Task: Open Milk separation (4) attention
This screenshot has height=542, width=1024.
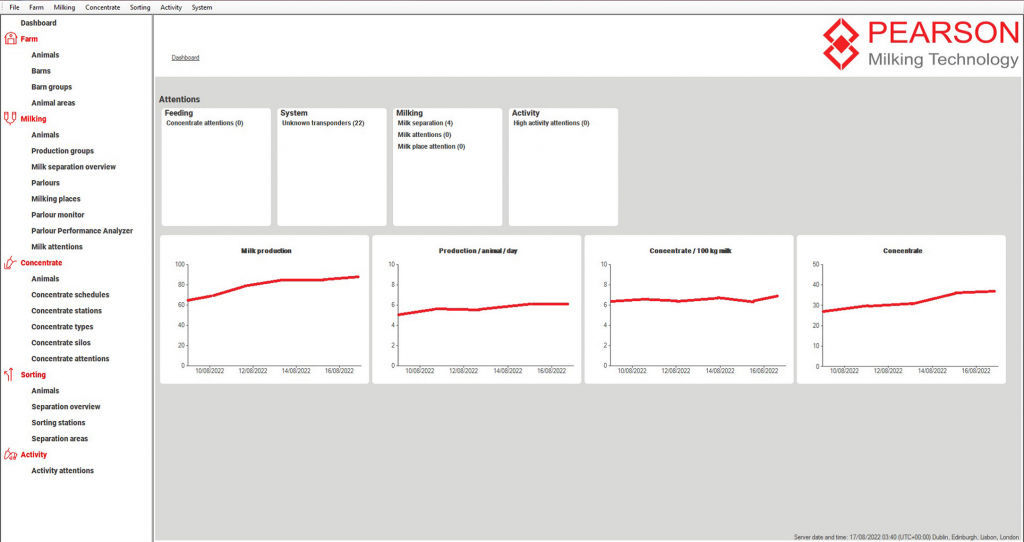Action: click(x=425, y=123)
